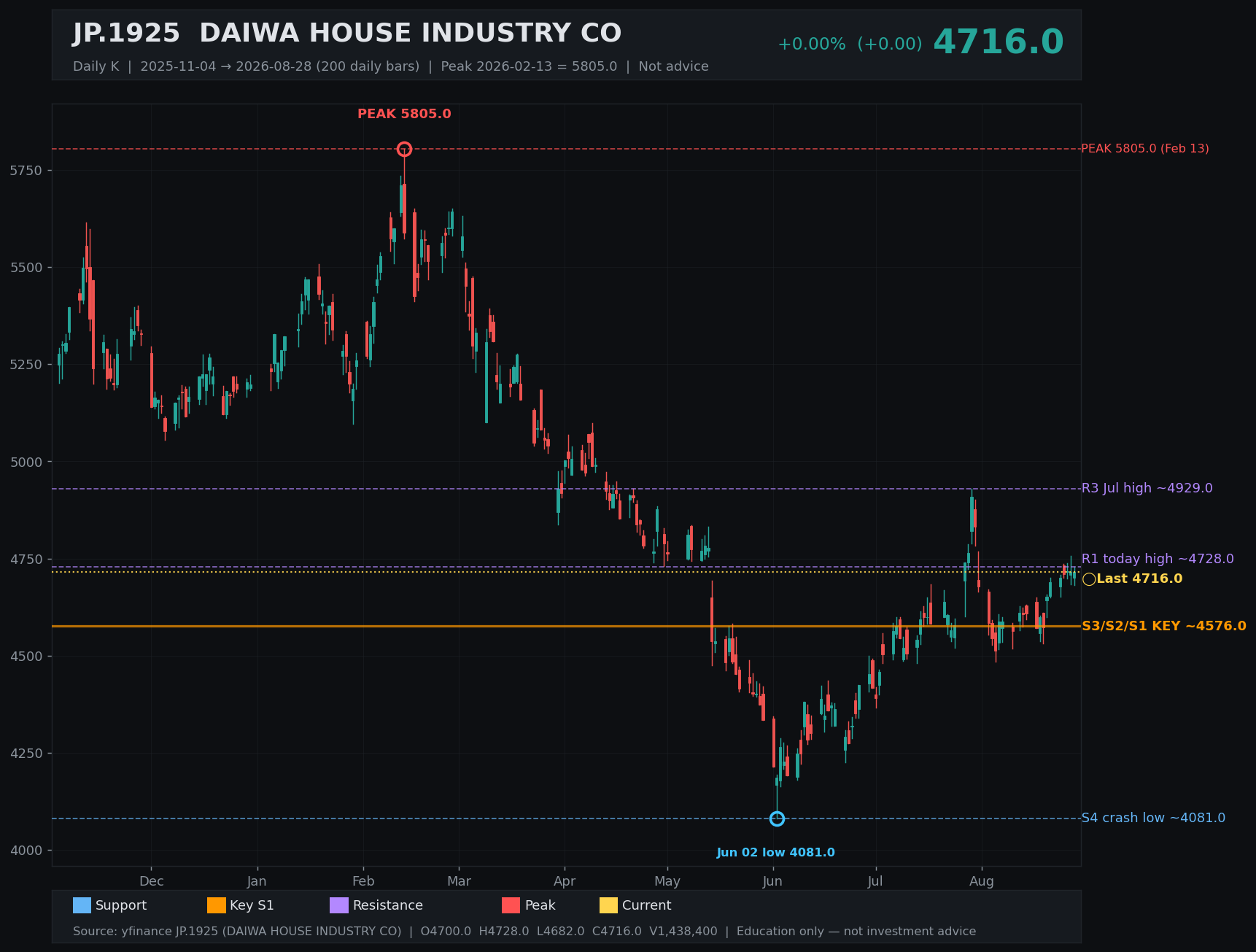Click the "+0.00% (+0.00)" change value
The width and height of the screenshot is (1256, 952).
click(850, 44)
